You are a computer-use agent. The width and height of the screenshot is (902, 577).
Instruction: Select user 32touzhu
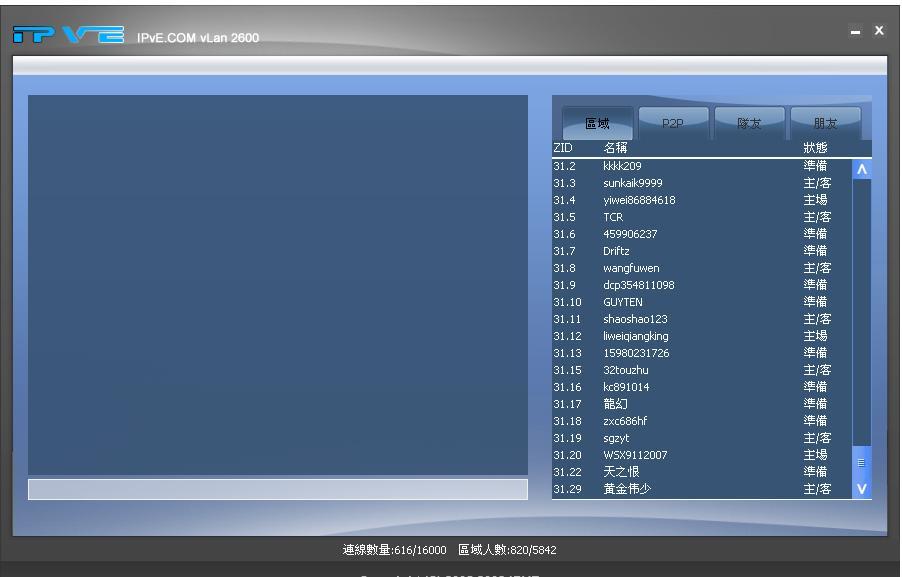coord(702,370)
